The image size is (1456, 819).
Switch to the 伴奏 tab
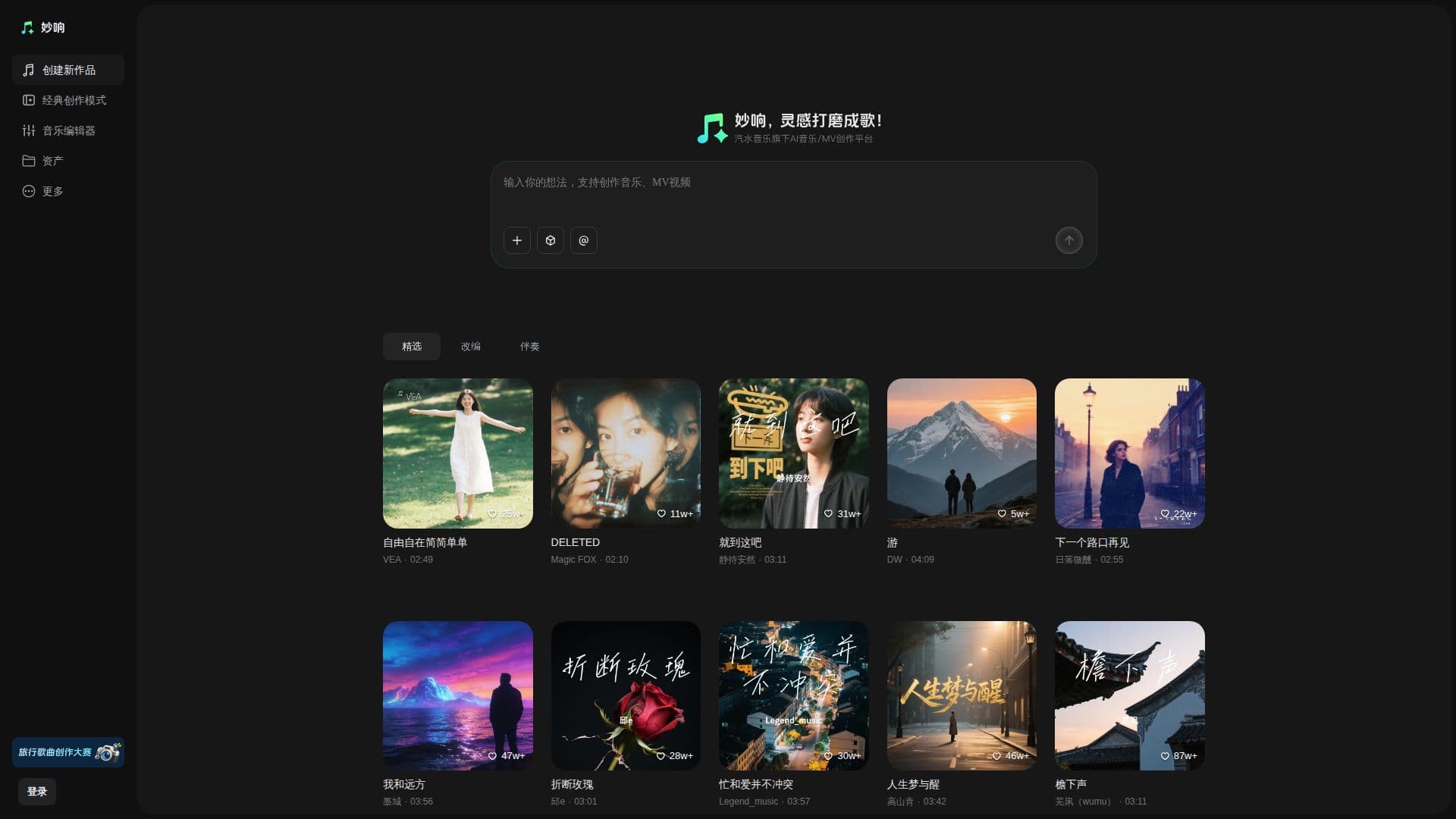[x=529, y=347]
